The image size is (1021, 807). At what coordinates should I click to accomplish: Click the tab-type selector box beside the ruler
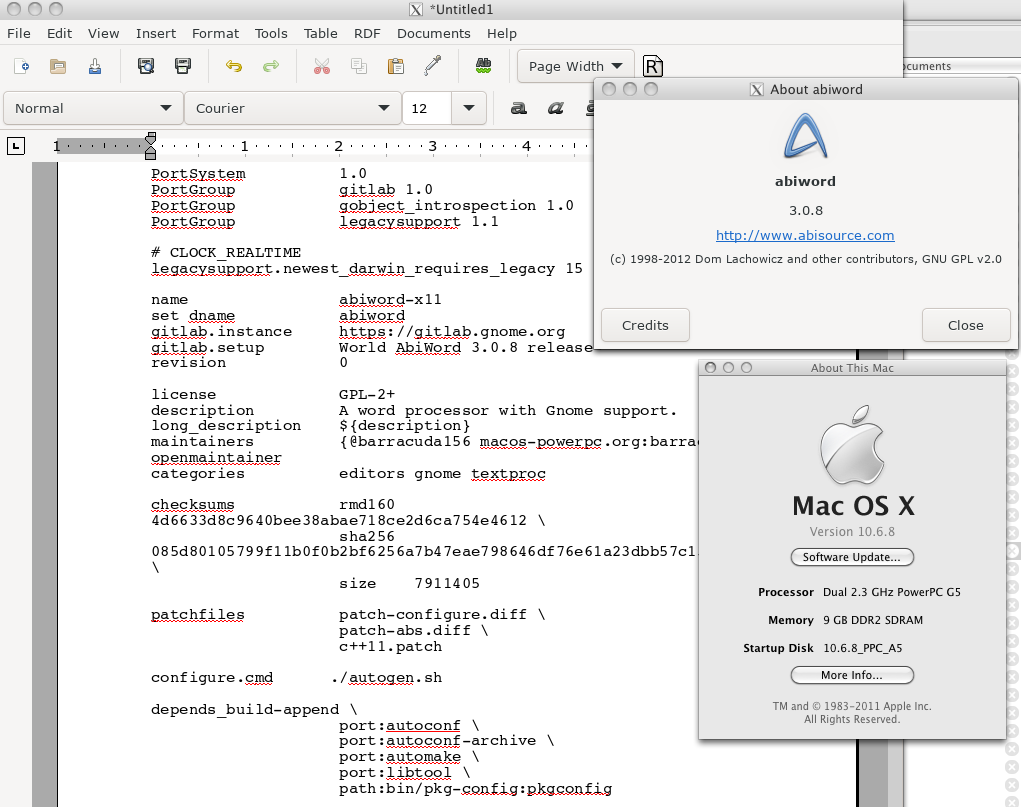tap(16, 146)
